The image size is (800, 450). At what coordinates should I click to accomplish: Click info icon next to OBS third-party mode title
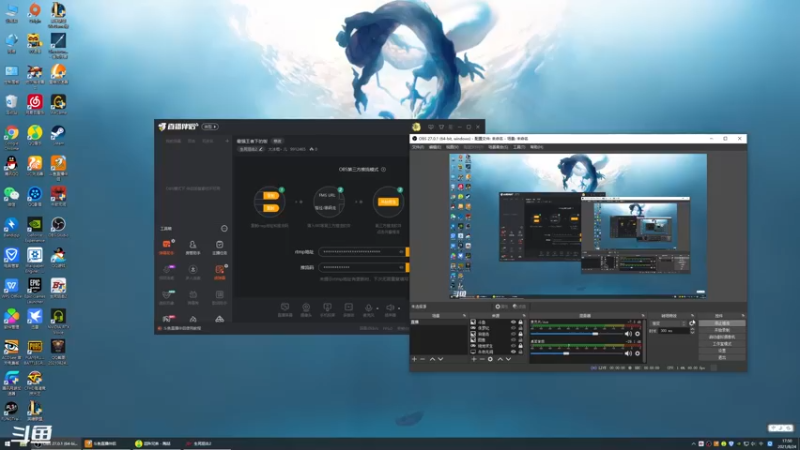pyautogui.click(x=384, y=169)
